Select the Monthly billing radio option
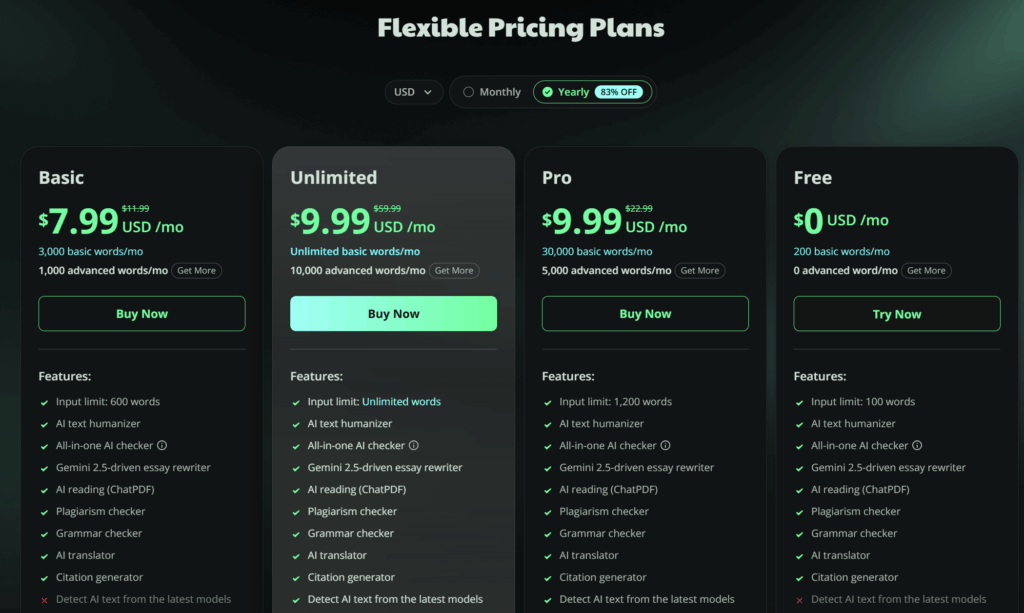This screenshot has width=1024, height=613. coord(468,92)
